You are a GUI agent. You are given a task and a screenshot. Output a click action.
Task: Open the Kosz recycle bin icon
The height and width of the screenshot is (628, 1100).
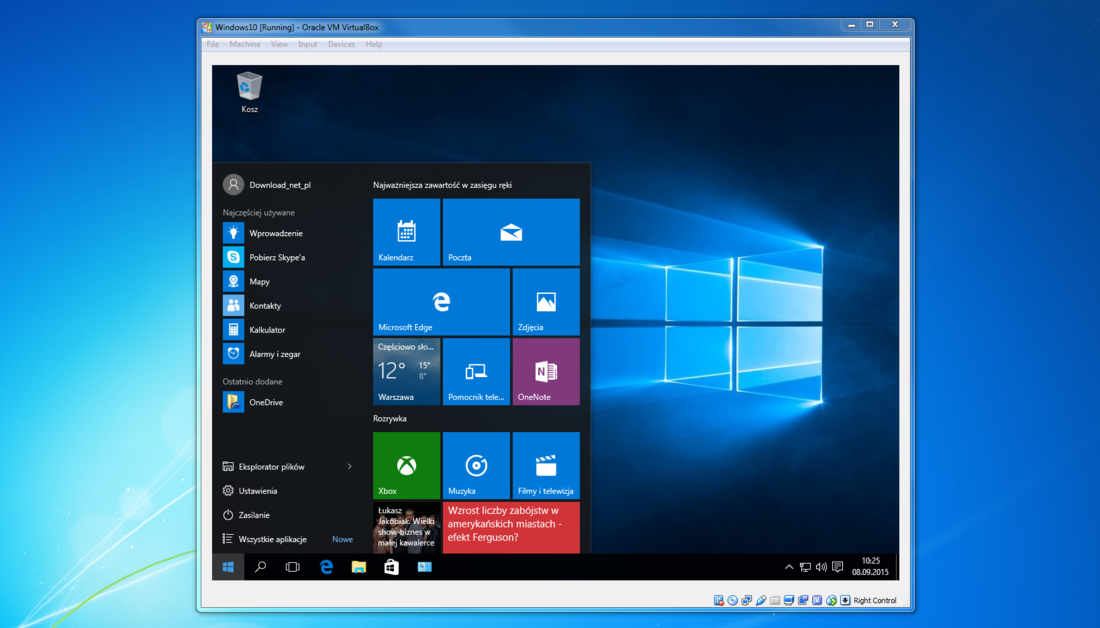[x=249, y=92]
